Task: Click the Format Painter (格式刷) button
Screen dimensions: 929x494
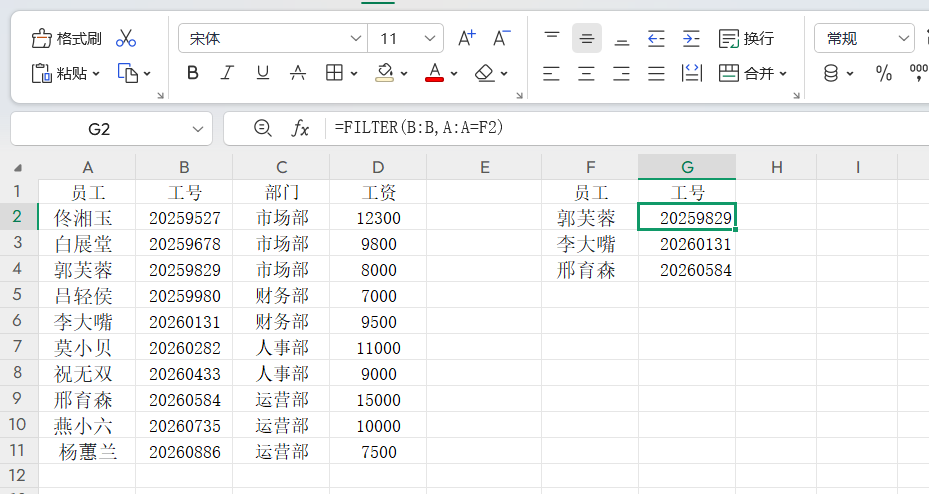Action: point(67,39)
